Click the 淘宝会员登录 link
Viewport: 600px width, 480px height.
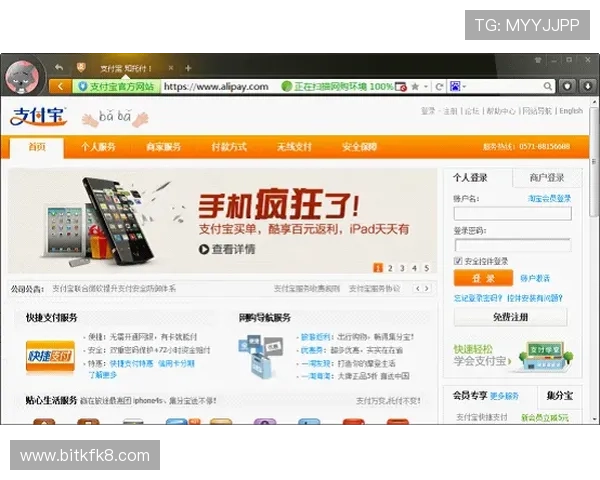(x=549, y=198)
